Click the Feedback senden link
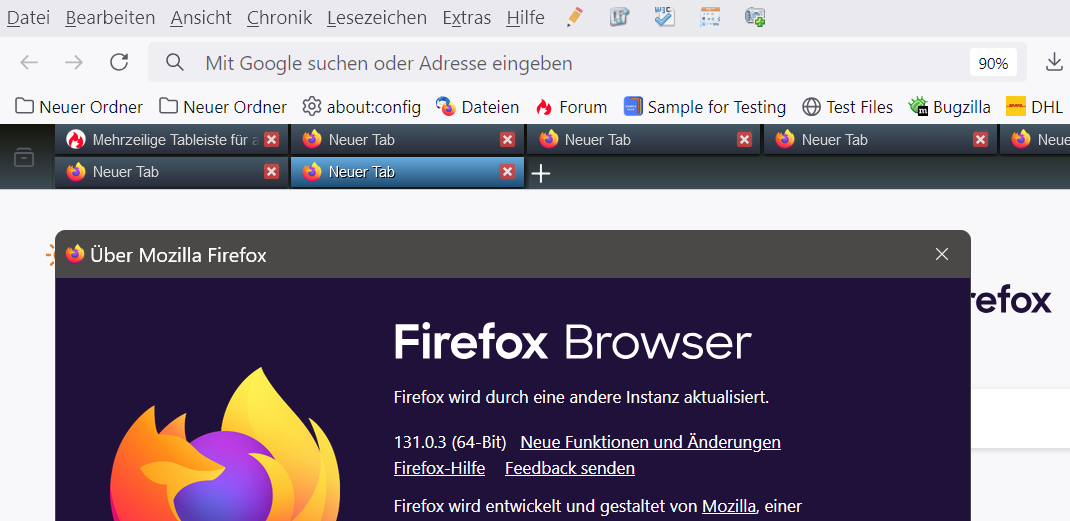Screen dimensions: 1070x521 pos(570,468)
